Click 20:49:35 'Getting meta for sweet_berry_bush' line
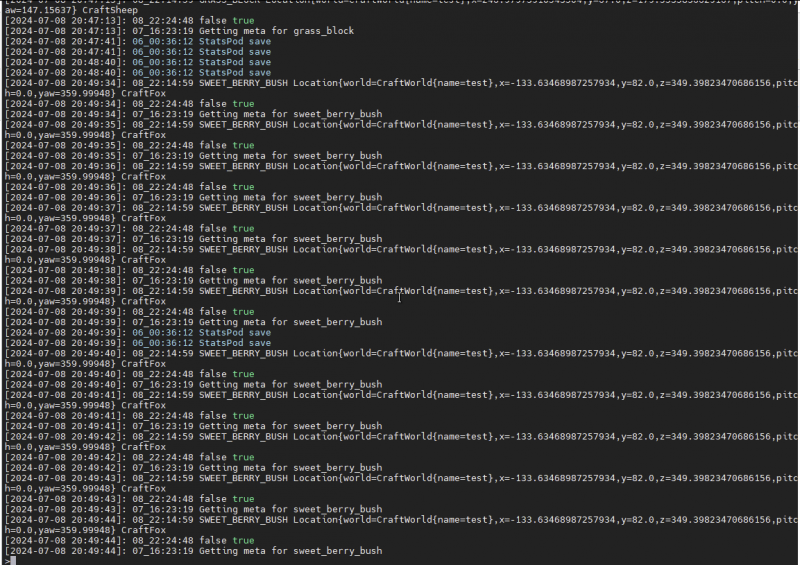The height and width of the screenshot is (565, 800). 193,156
